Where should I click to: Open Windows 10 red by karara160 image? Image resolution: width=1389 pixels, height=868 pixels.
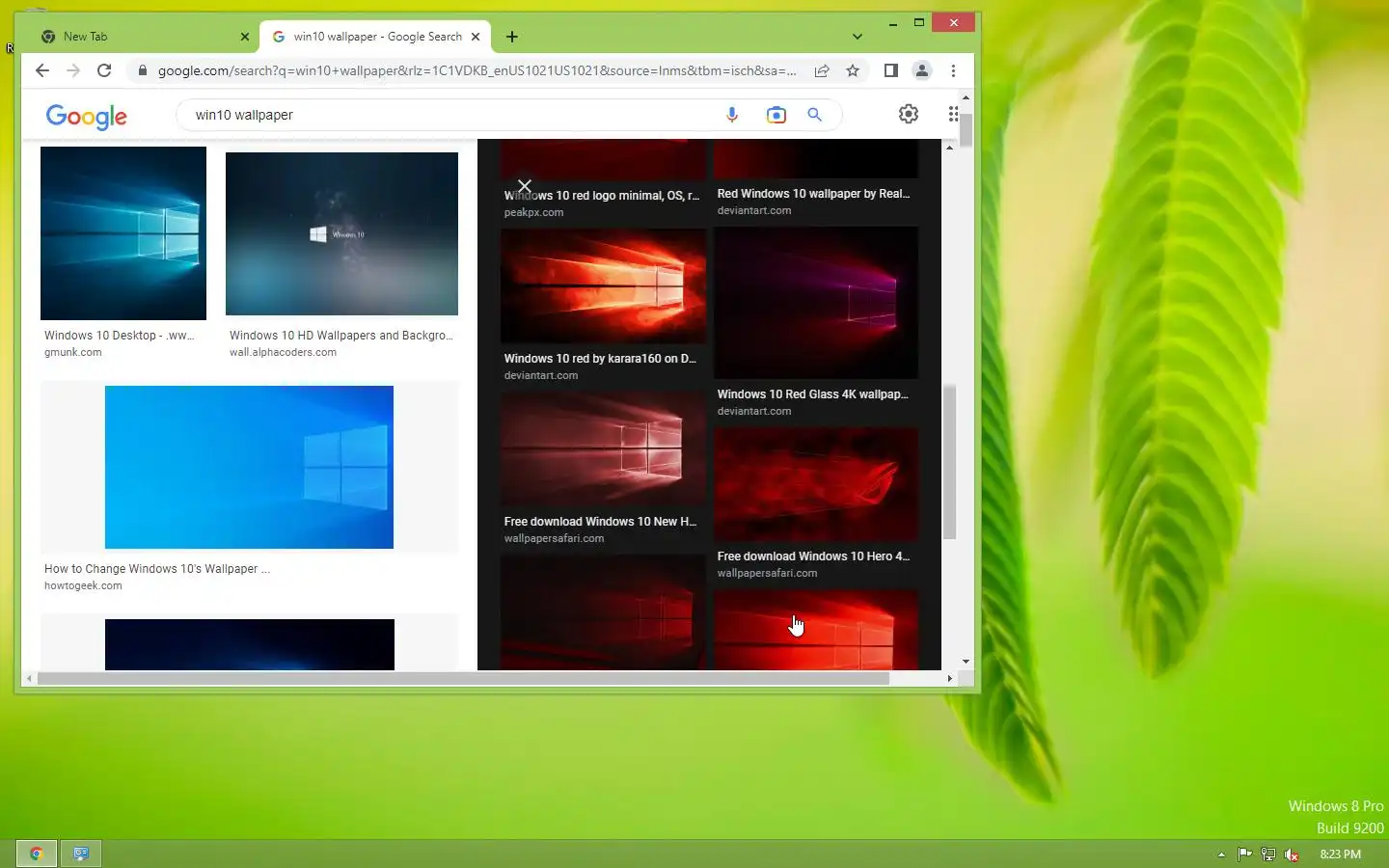pyautogui.click(x=604, y=285)
